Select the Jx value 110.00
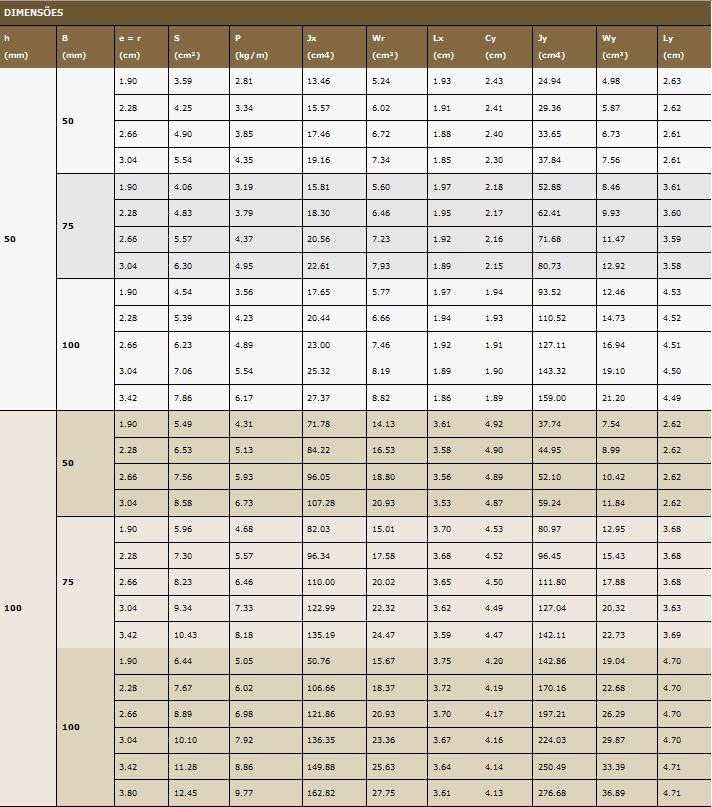This screenshot has height=807, width=712. [321, 582]
